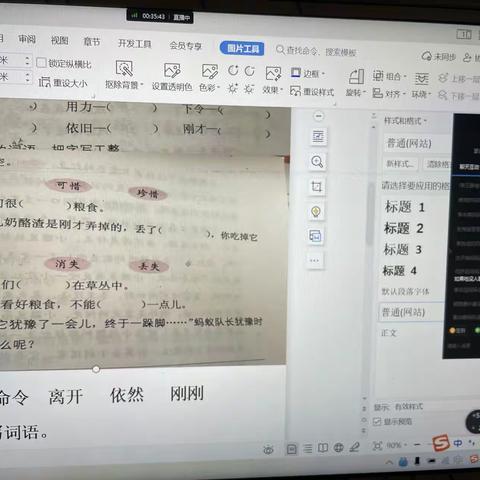Select the Picture Tools (图片工具) tab

coord(242,49)
